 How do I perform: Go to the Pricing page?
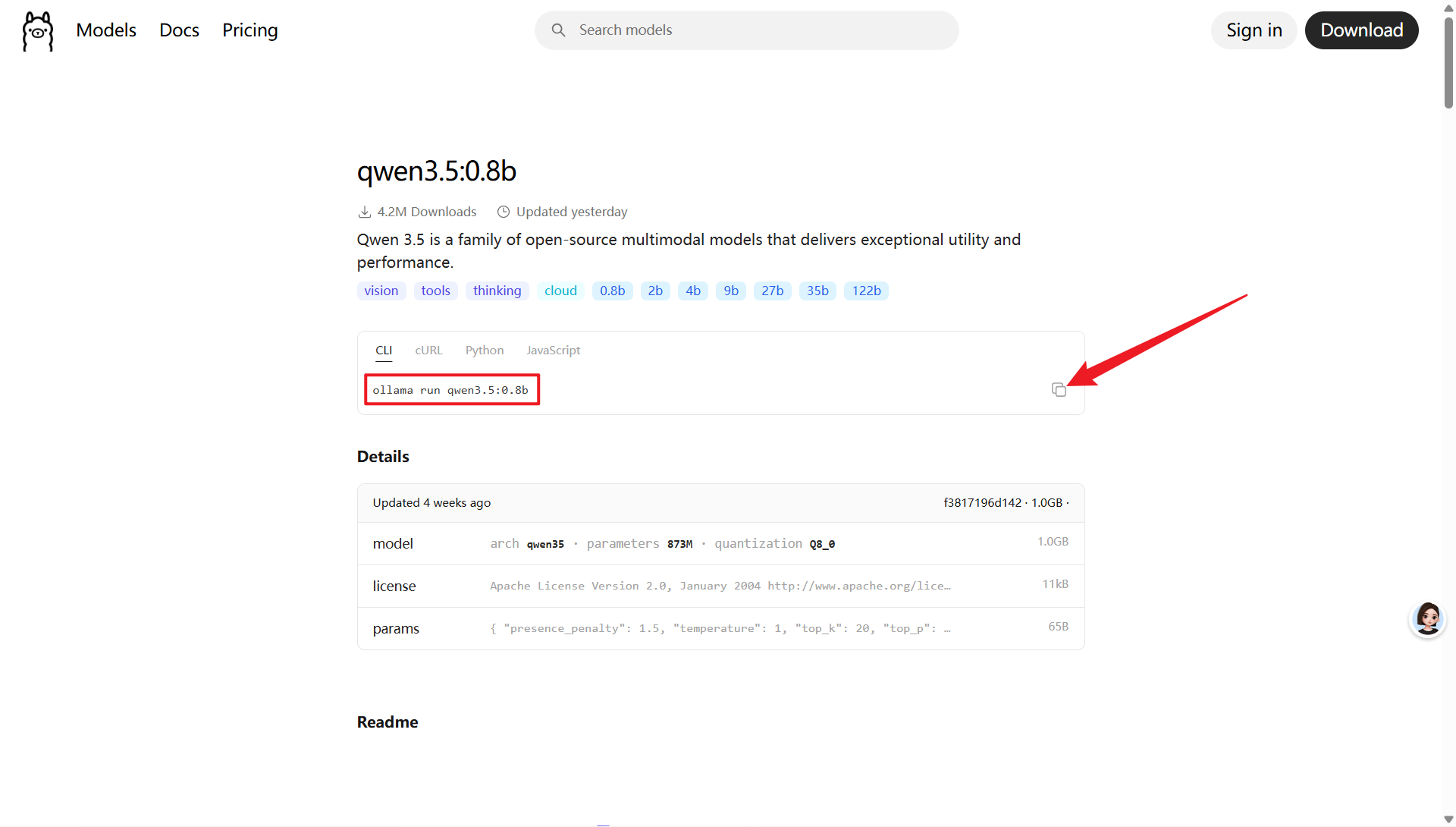250,30
